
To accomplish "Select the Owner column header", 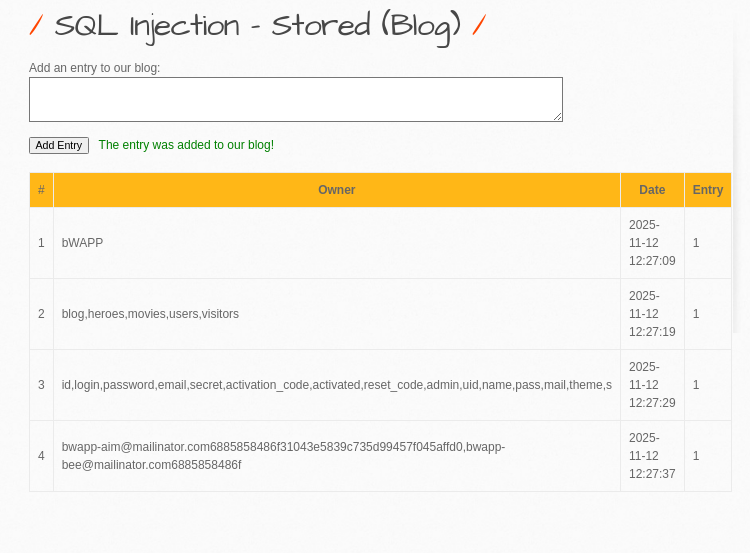I will point(336,190).
